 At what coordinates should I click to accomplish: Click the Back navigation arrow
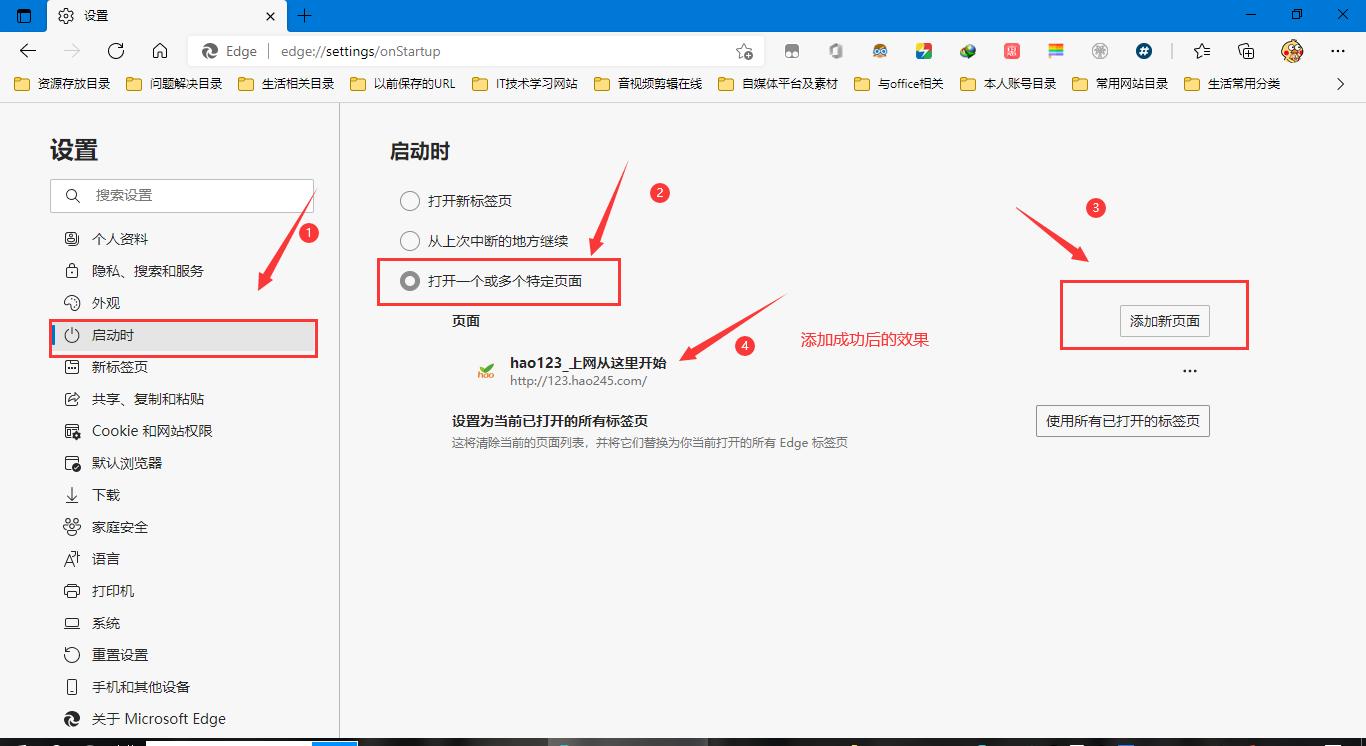pyautogui.click(x=27, y=51)
